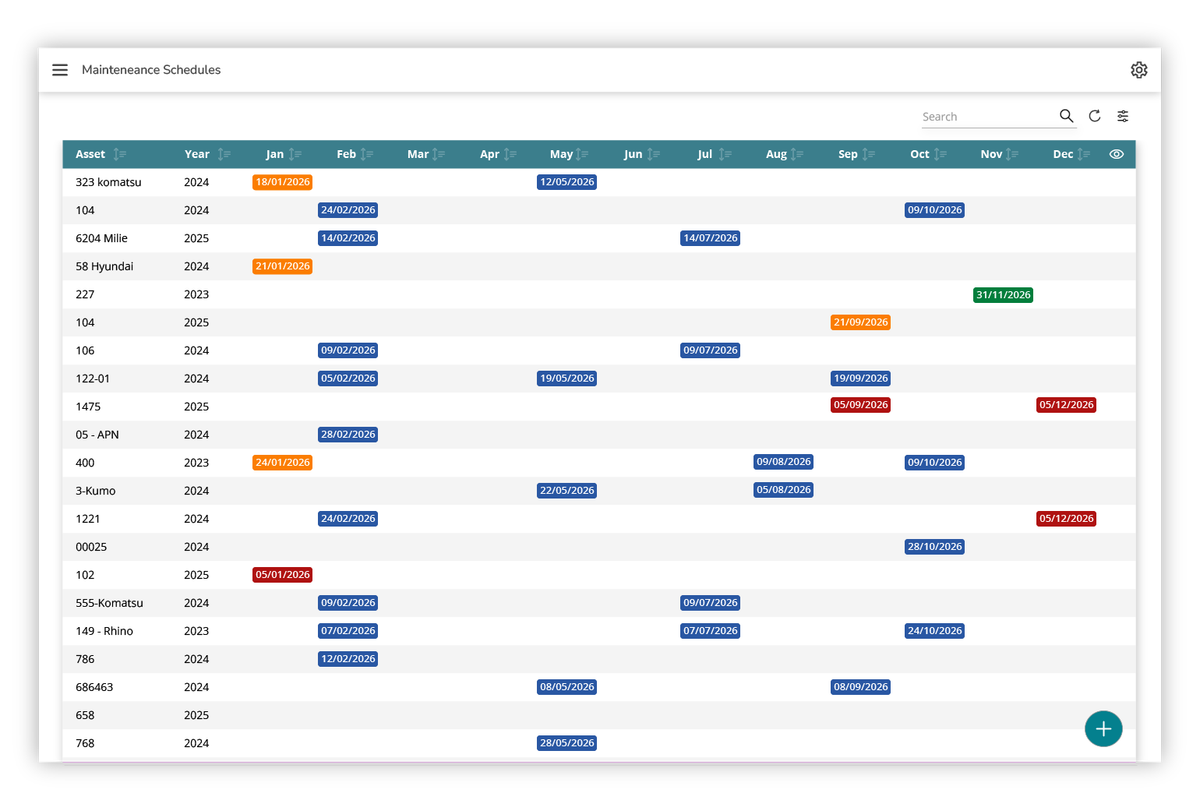
Task: Refresh the maintenance schedule table
Action: click(x=1095, y=116)
